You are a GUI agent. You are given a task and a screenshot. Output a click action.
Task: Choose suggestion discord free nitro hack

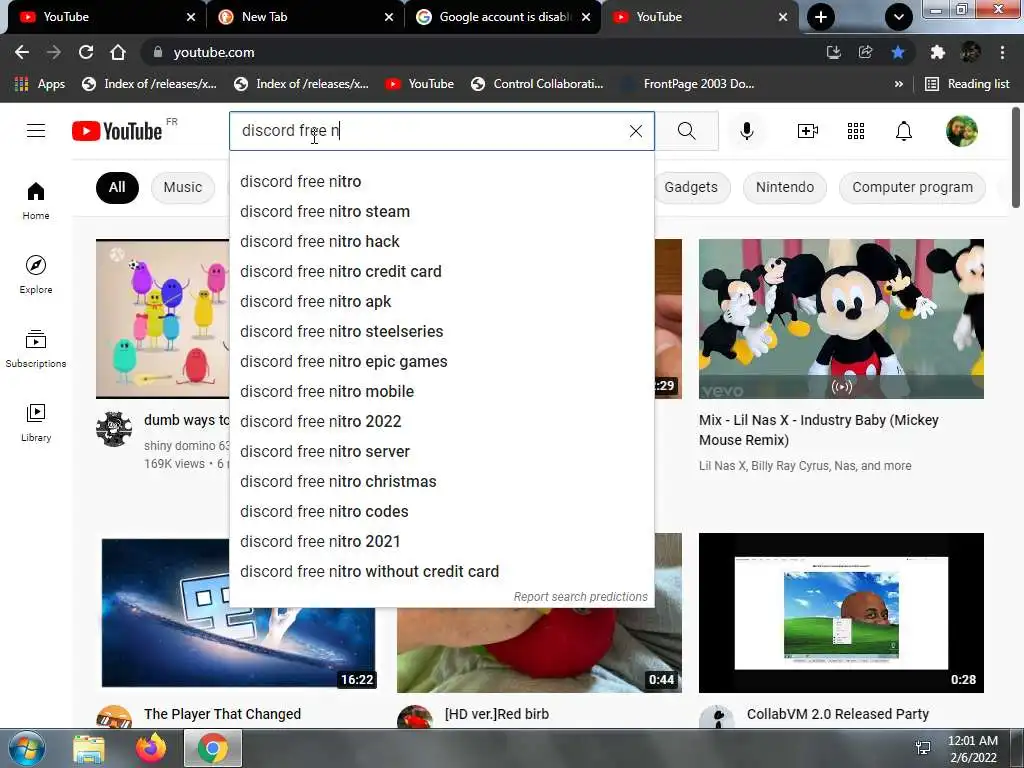[x=442, y=242]
